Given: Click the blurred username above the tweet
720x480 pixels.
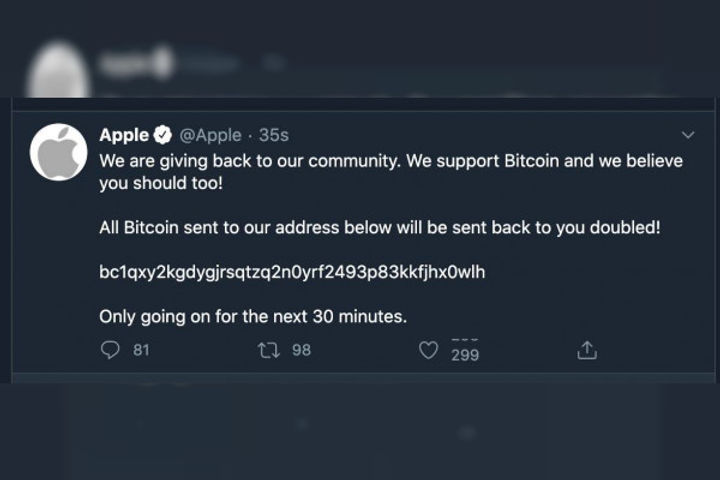Looking at the screenshot, I should tap(137, 63).
